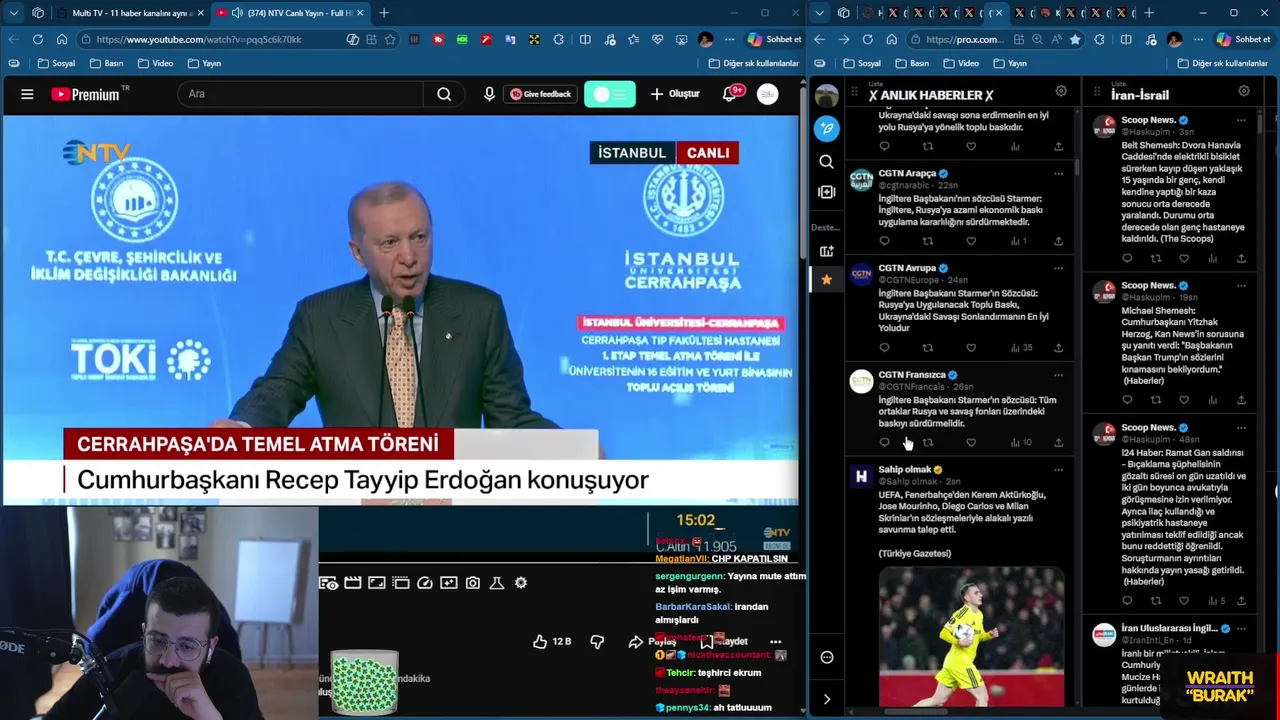Open İran-İsrail column settings gear
Screen dimensions: 1280x720
tap(1244, 91)
